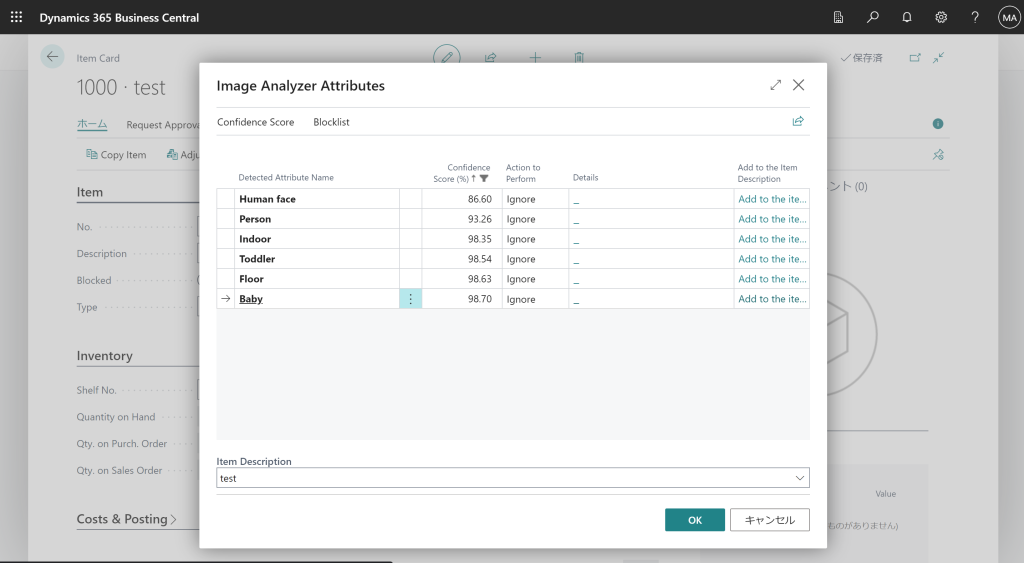Screen dimensions: 1024x563
Task: Click the 86.60 confidence score cell
Action: [x=462, y=199]
